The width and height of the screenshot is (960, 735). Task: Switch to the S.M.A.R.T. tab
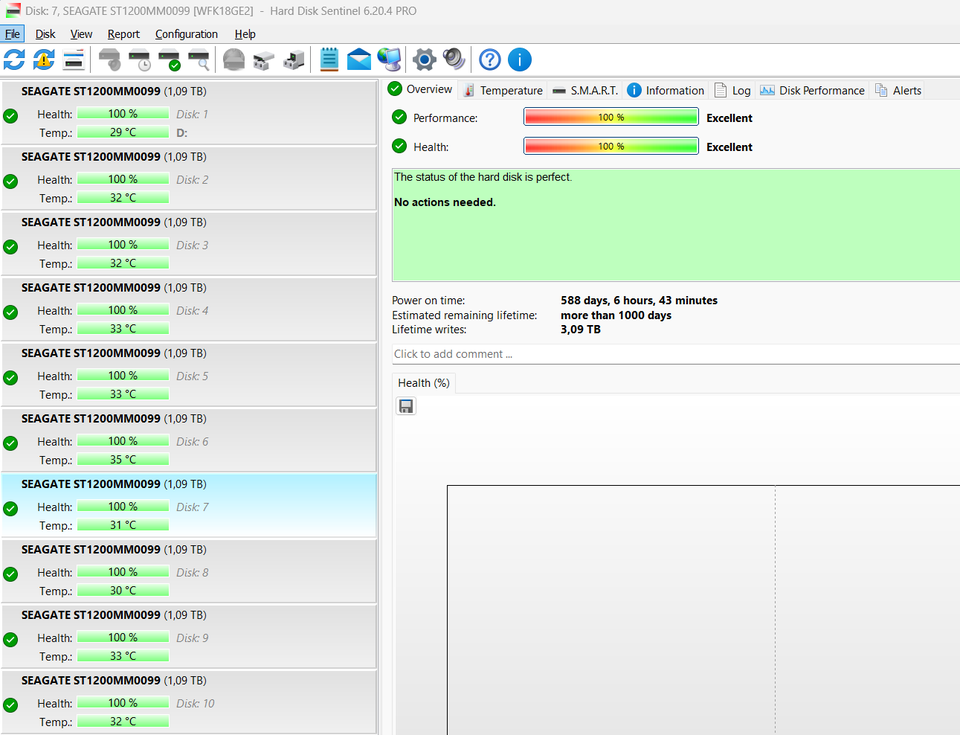[x=585, y=91]
